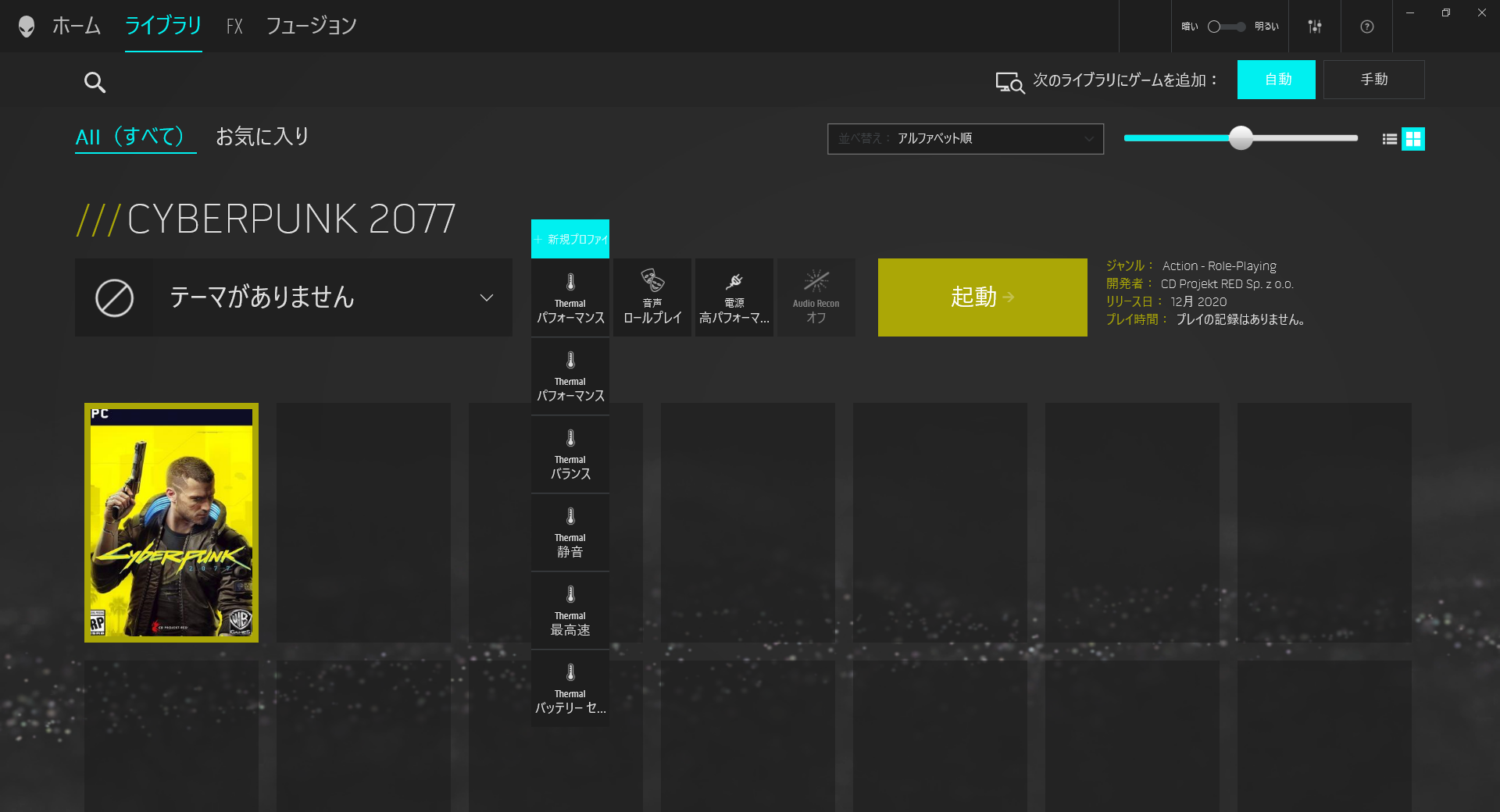Click the Action - Role-Playing genre text

pos(1219,266)
